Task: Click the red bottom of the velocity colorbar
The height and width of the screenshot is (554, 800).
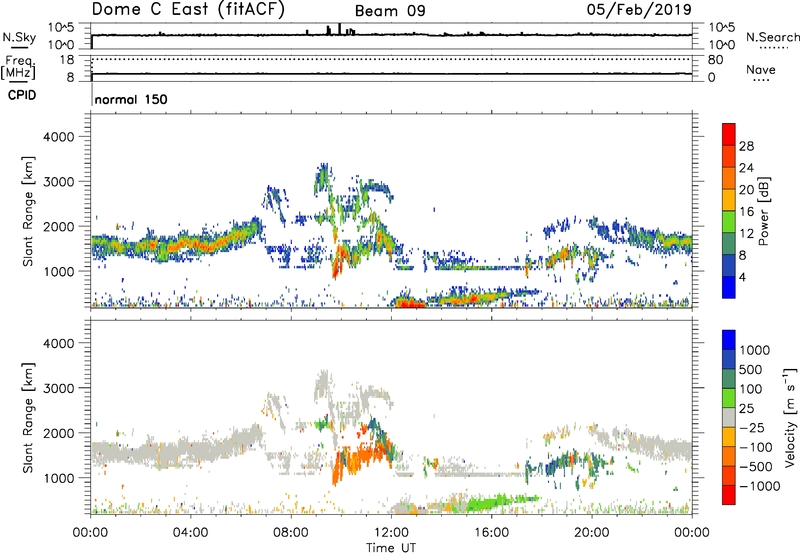Action: [x=729, y=495]
